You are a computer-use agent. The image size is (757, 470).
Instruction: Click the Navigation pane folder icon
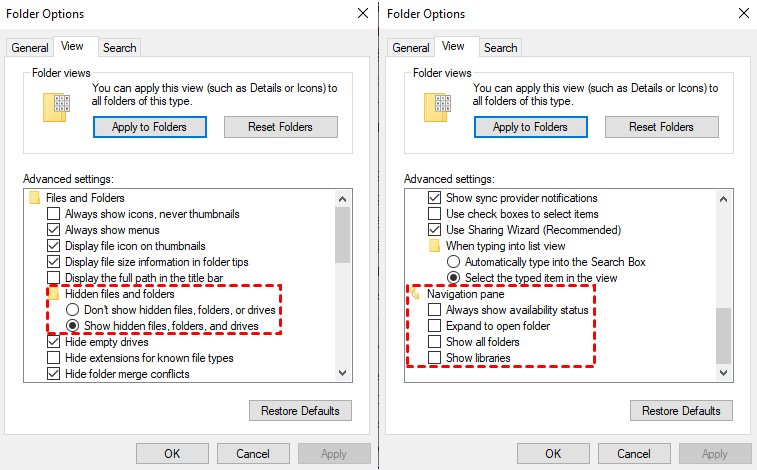[417, 294]
